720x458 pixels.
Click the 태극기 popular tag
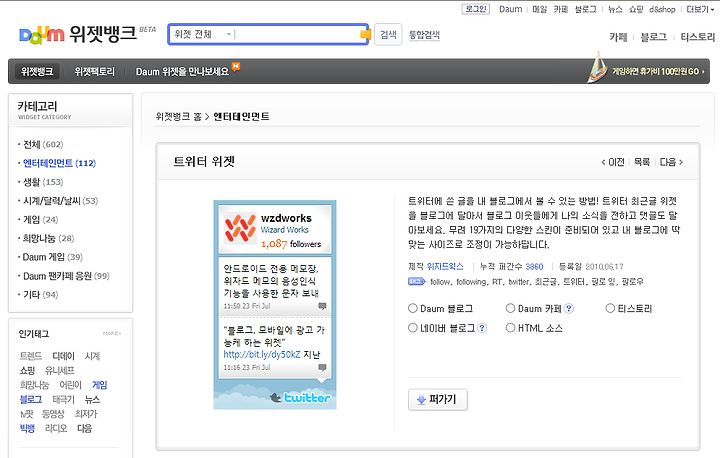pos(63,400)
